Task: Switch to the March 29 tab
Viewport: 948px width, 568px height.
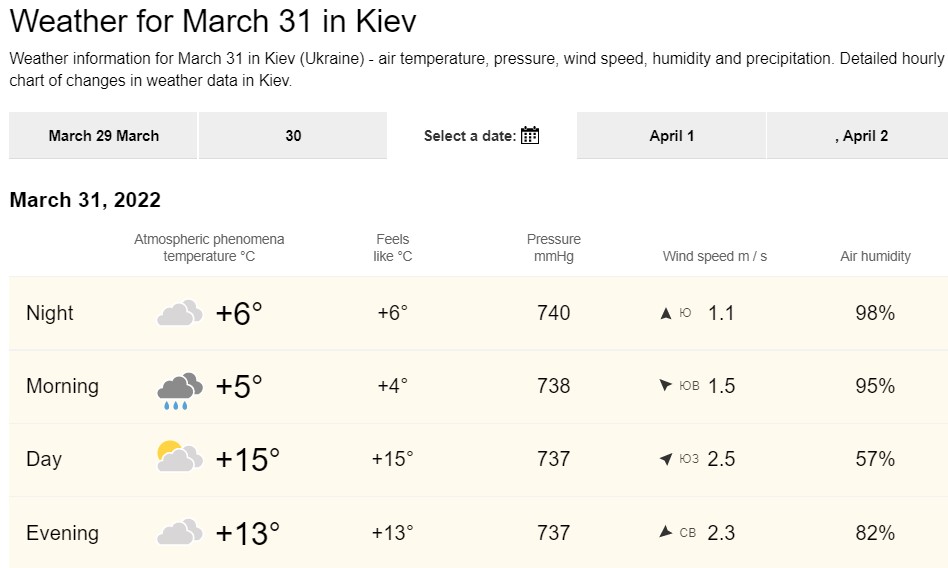Action: (x=104, y=136)
